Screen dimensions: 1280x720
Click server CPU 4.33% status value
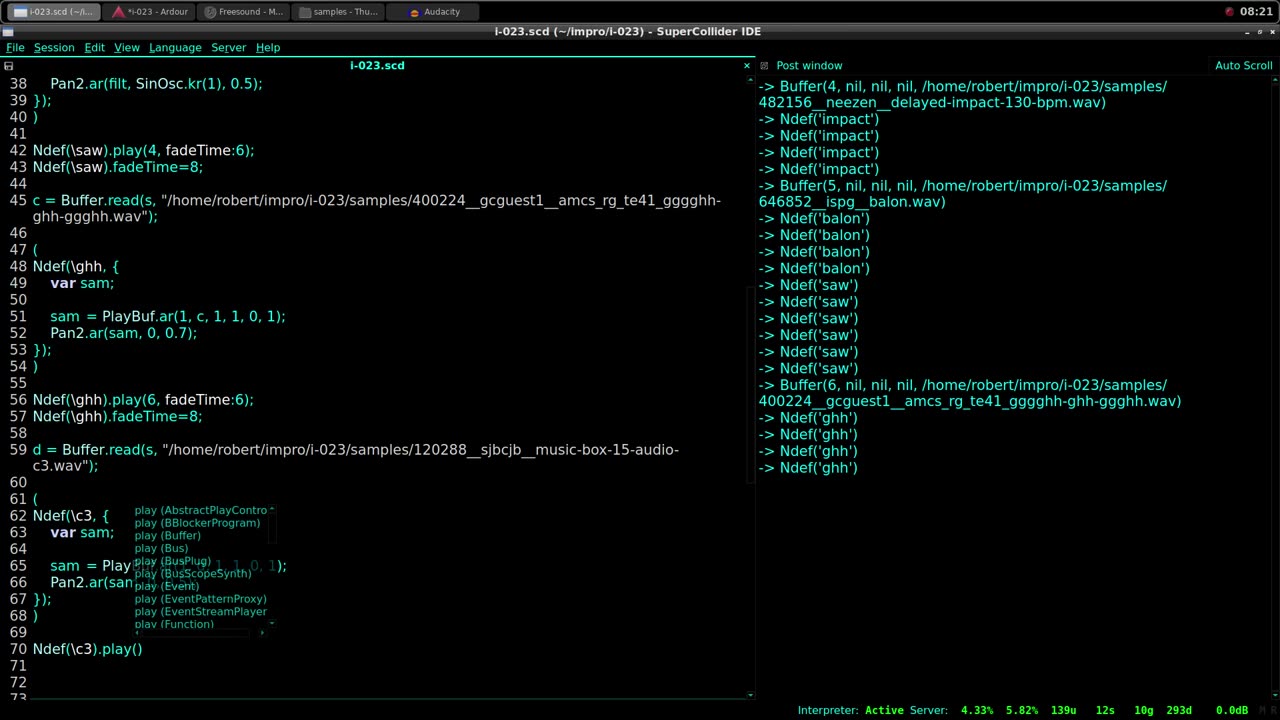(x=977, y=710)
